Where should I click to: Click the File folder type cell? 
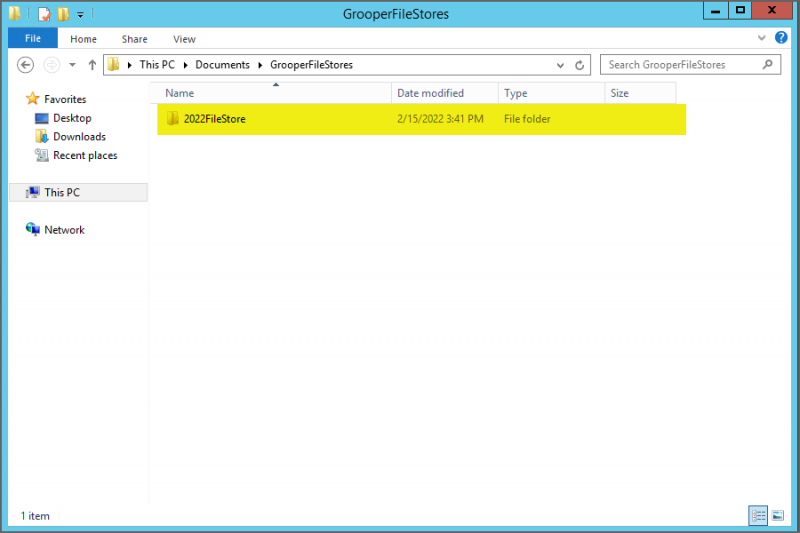click(x=527, y=119)
